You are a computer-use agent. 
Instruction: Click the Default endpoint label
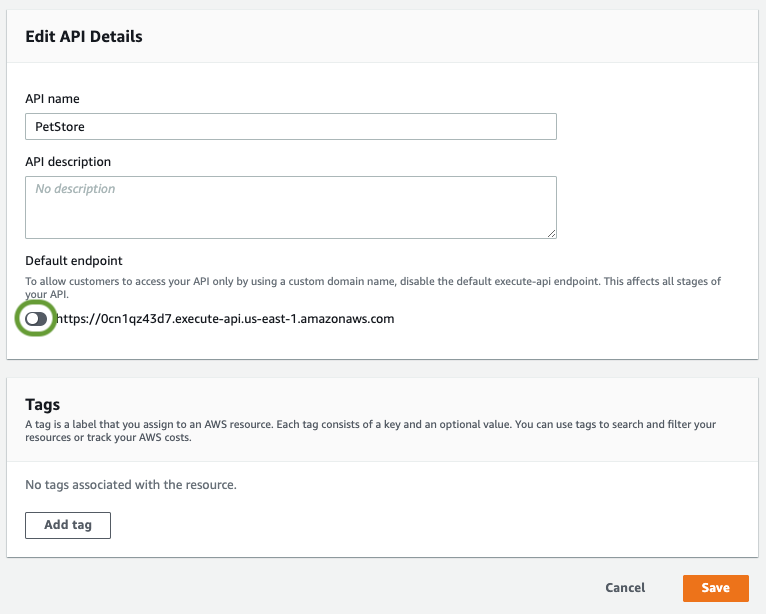(73, 260)
